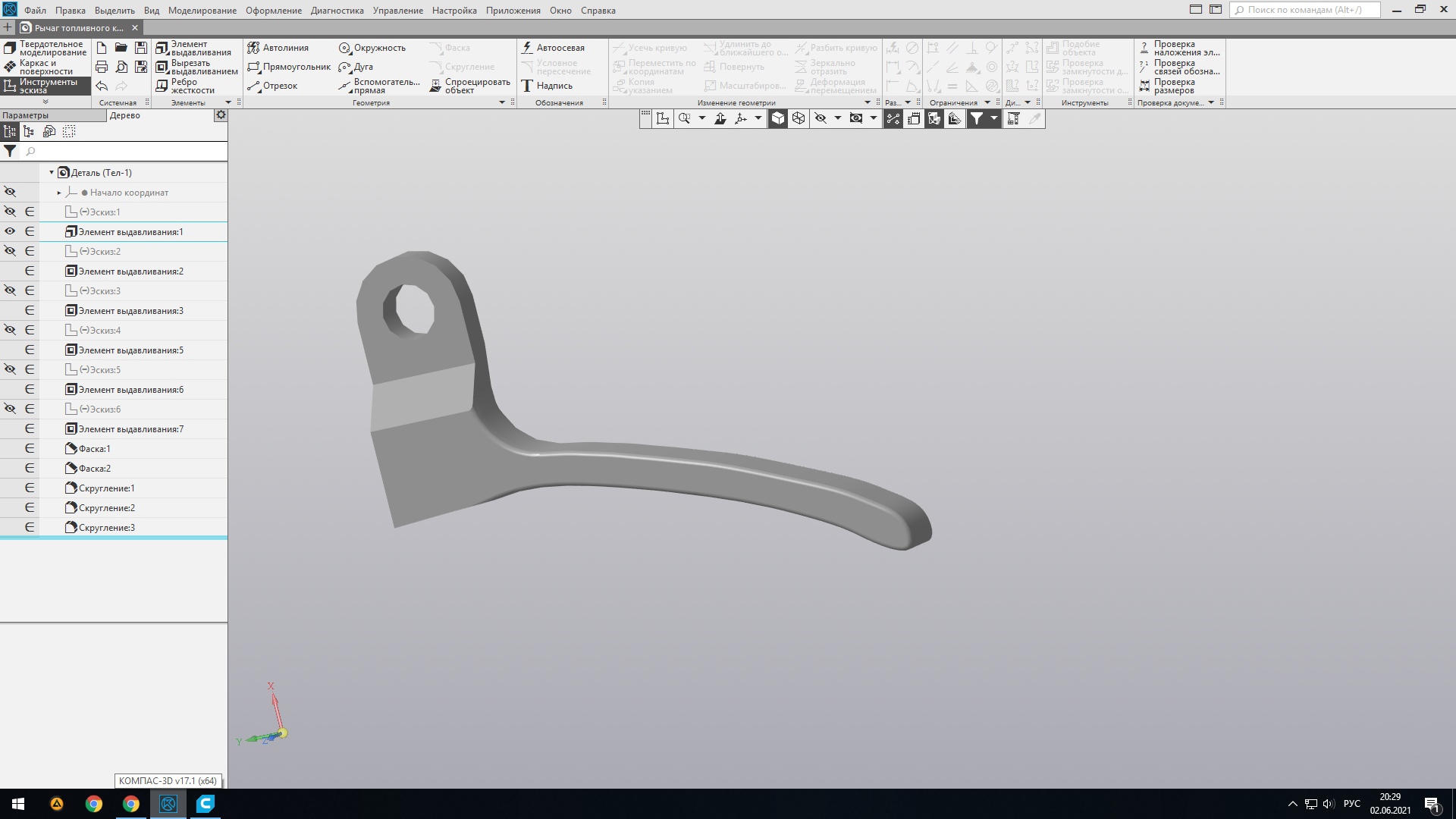Open the tree panel settings gear
Image resolution: width=1456 pixels, height=819 pixels.
221,115
